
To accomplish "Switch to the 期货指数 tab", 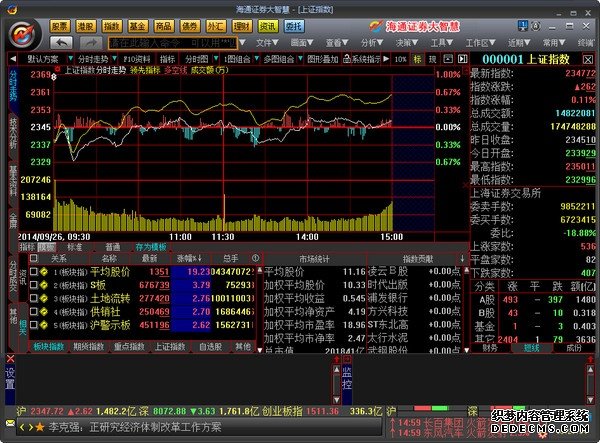I will coord(89,347).
